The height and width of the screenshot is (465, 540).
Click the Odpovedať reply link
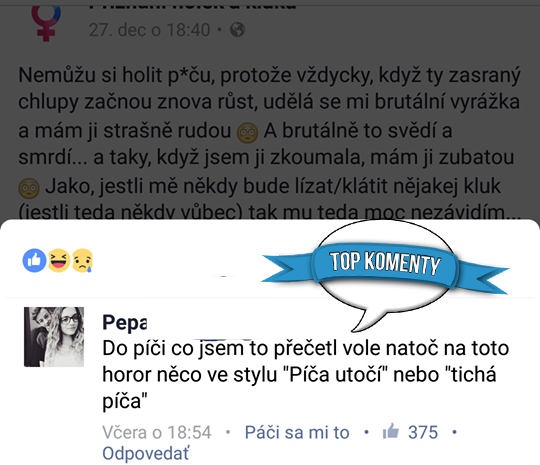[146, 453]
